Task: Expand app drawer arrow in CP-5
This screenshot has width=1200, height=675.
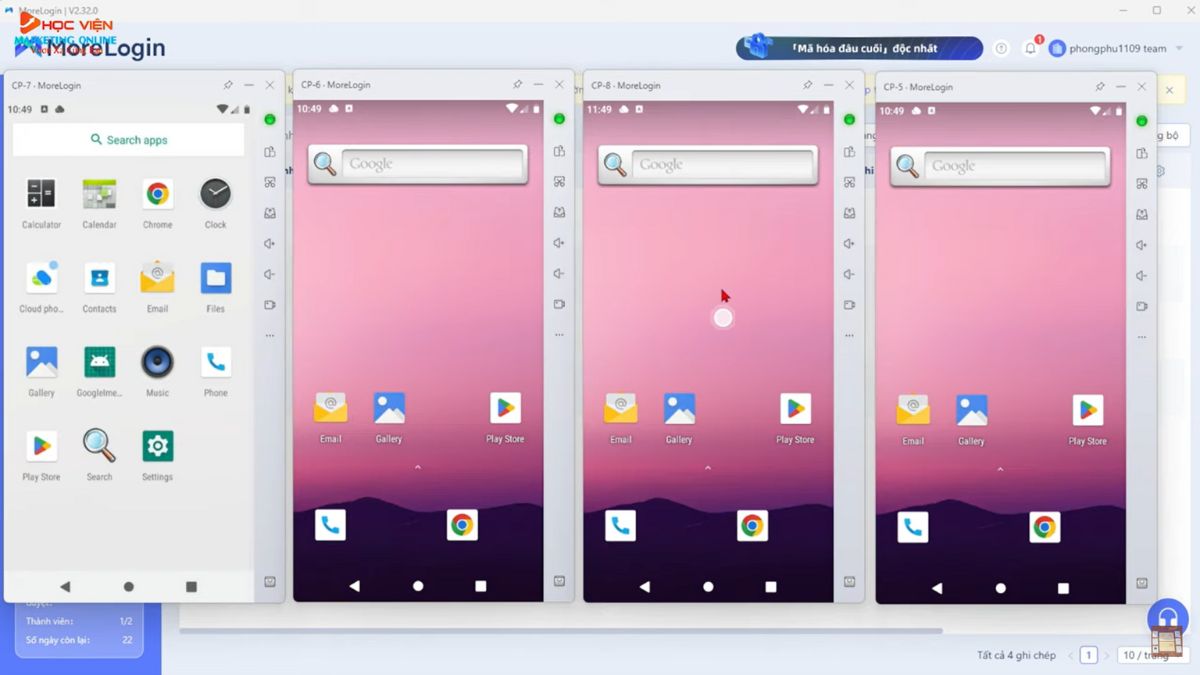Action: [x=1000, y=470]
